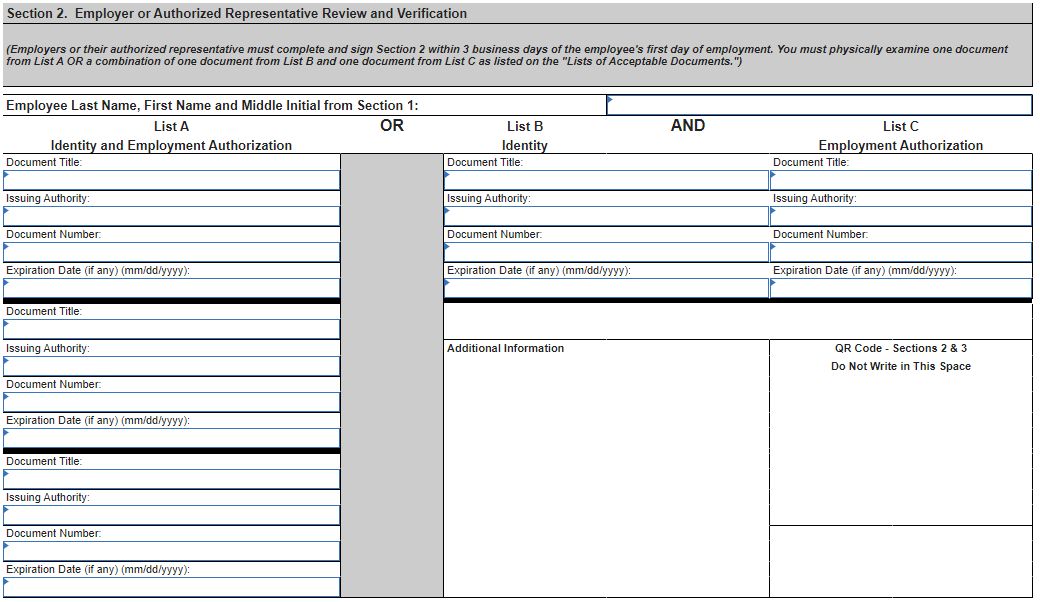Click the second List A Issuing Authority field
This screenshot has height=602, width=1040.
coord(170,366)
